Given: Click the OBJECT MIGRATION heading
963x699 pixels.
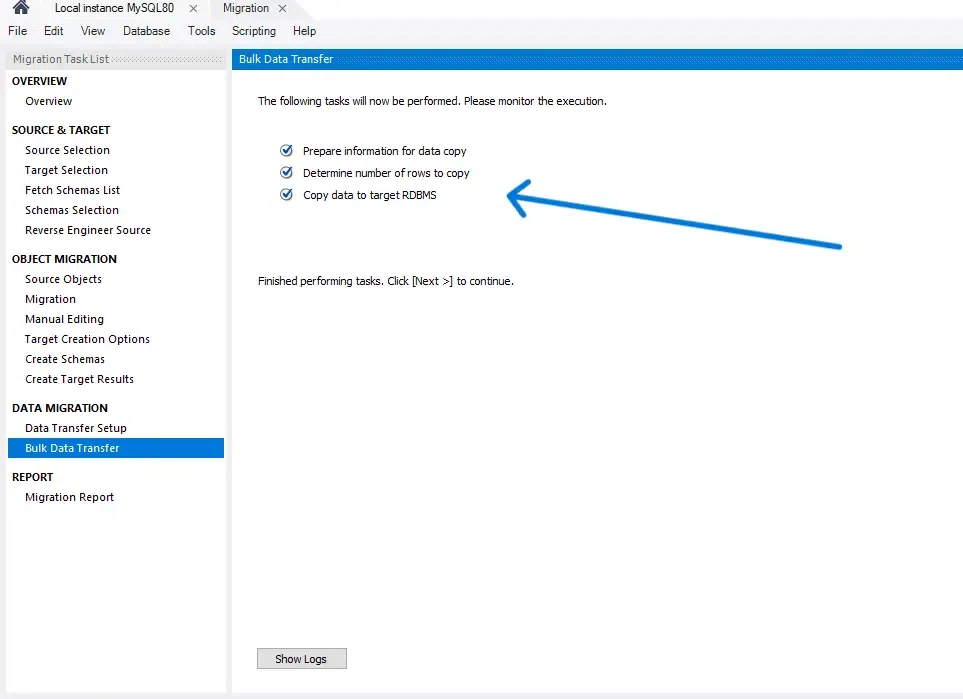Looking at the screenshot, I should (x=64, y=259).
